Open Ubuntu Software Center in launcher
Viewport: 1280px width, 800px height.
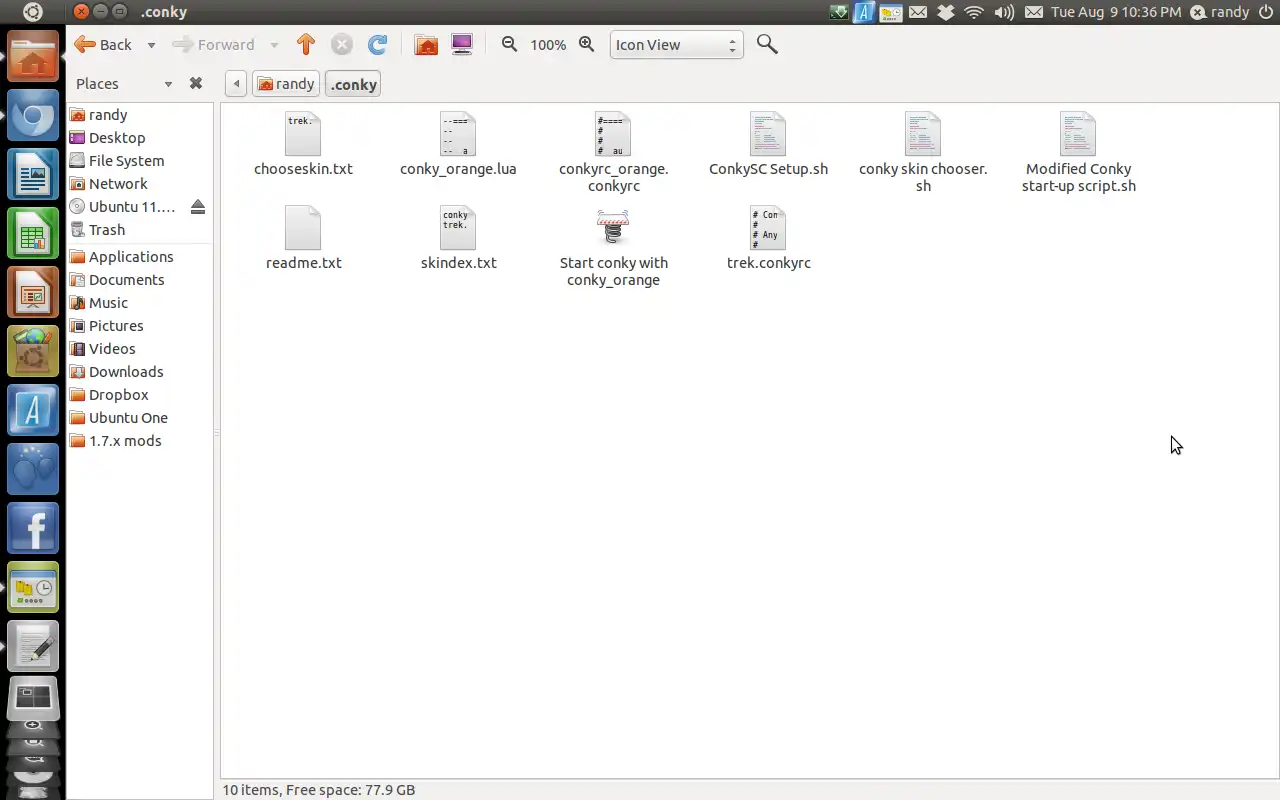(x=33, y=352)
